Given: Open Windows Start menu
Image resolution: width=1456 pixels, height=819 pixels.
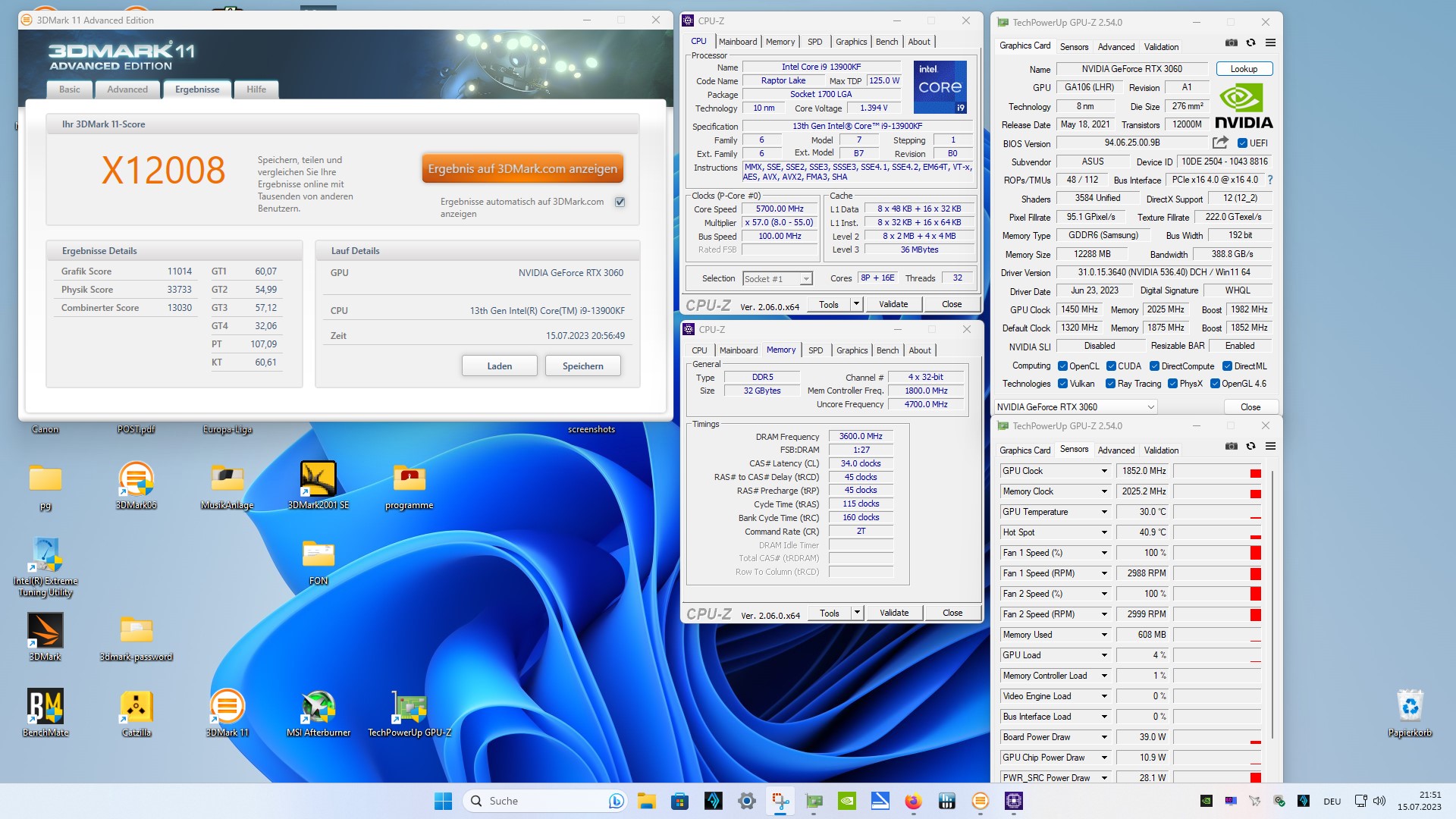Looking at the screenshot, I should pyautogui.click(x=443, y=801).
